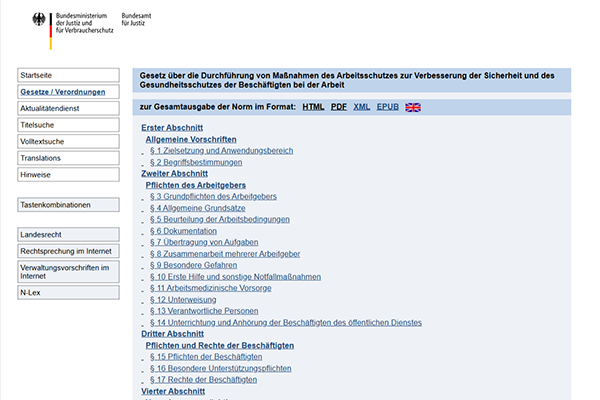The width and height of the screenshot is (600, 400).
Task: Open the Titelsuche search page
Action: pyautogui.click(x=38, y=125)
